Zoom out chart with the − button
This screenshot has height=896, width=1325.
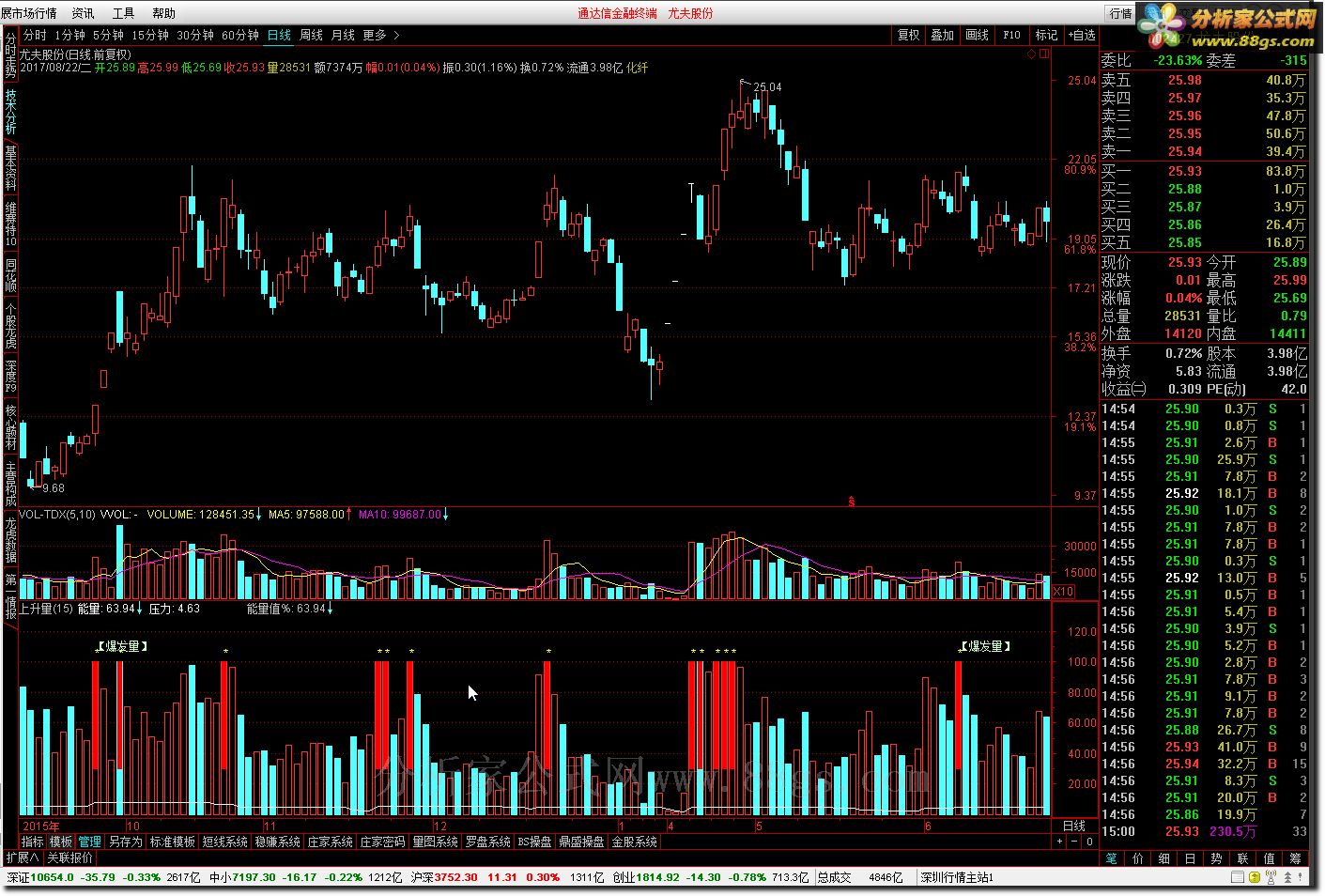tap(1074, 842)
